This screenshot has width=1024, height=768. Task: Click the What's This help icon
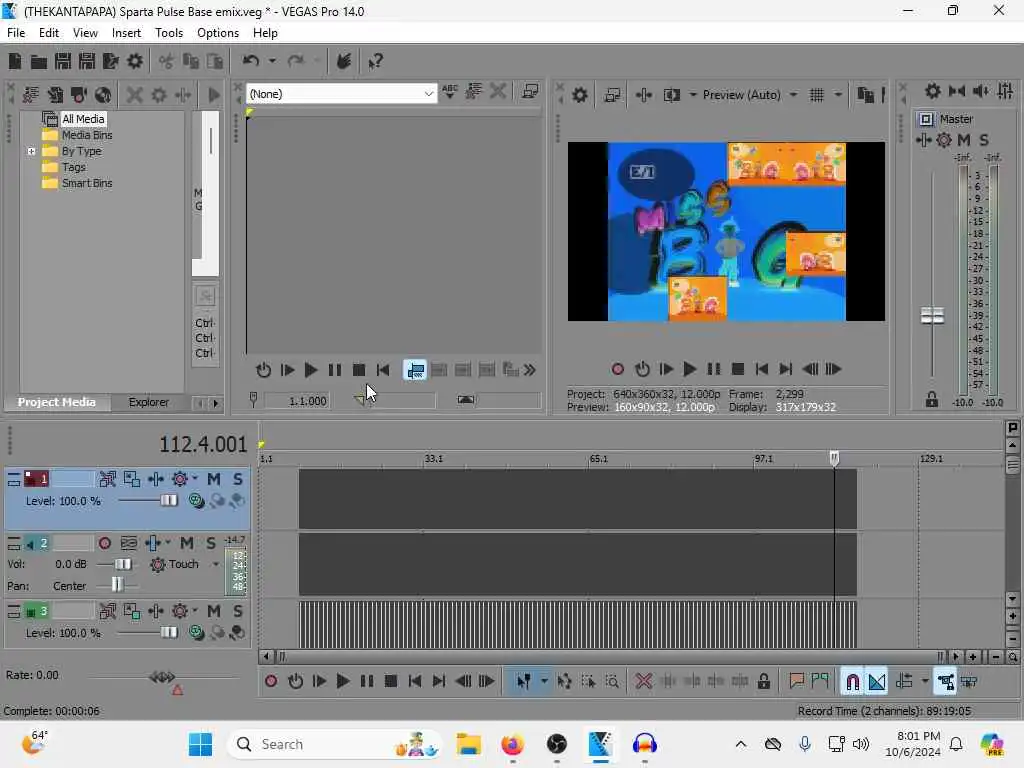(375, 61)
